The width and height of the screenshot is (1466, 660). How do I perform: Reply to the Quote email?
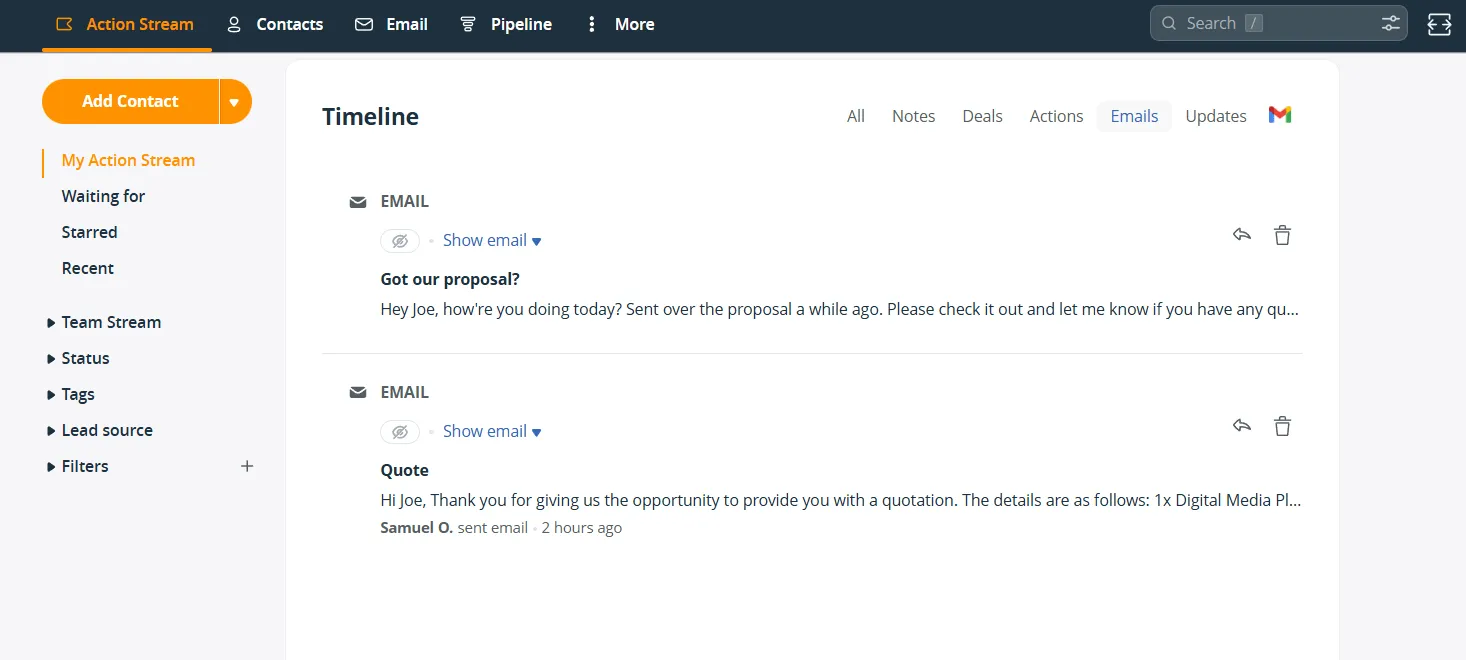point(1242,426)
